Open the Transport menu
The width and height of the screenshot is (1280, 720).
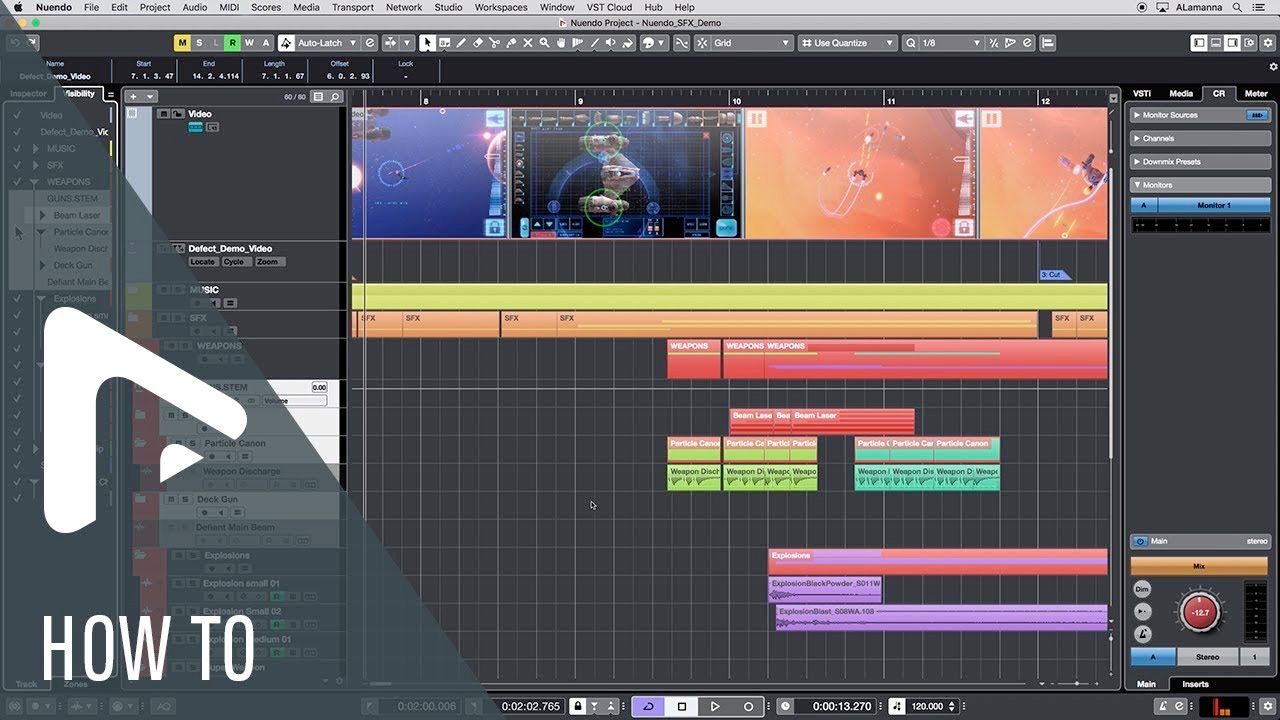(352, 7)
